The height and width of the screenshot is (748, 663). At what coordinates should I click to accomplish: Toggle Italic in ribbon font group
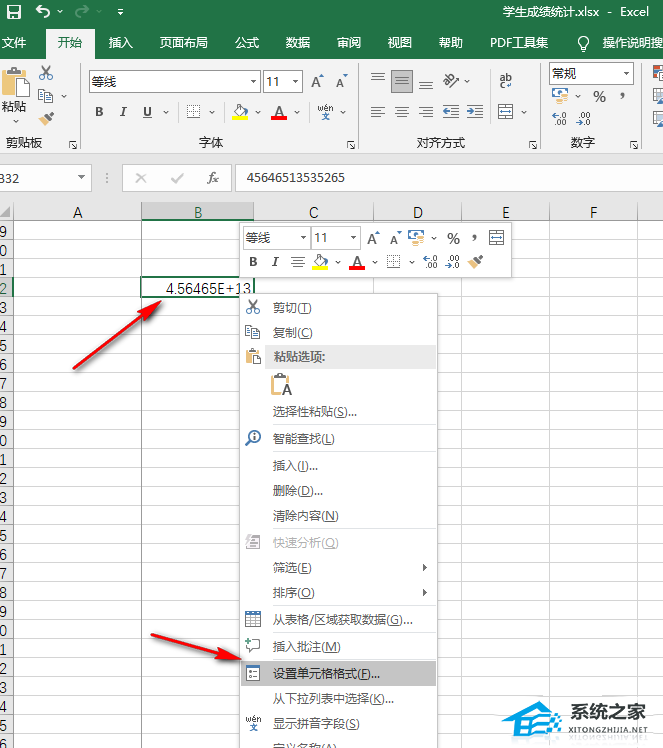click(123, 112)
